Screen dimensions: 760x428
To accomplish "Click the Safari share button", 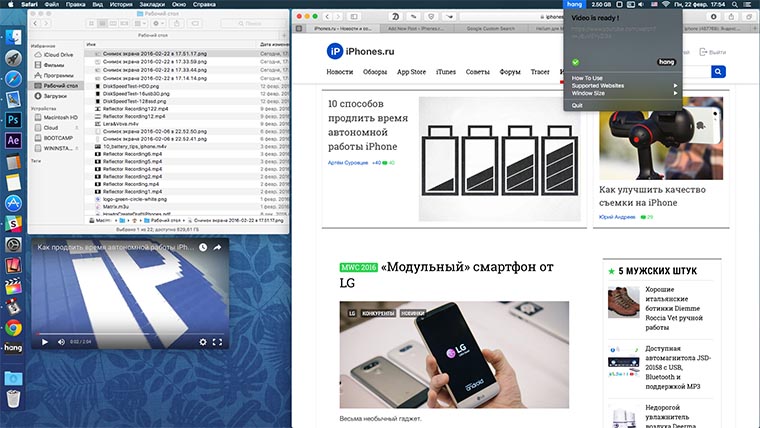I will tap(731, 16).
